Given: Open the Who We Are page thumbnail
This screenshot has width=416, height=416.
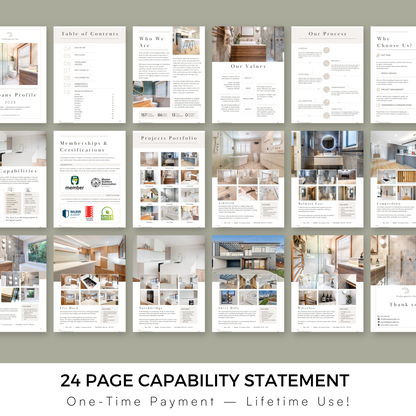Looking at the screenshot, I should tap(169, 75).
